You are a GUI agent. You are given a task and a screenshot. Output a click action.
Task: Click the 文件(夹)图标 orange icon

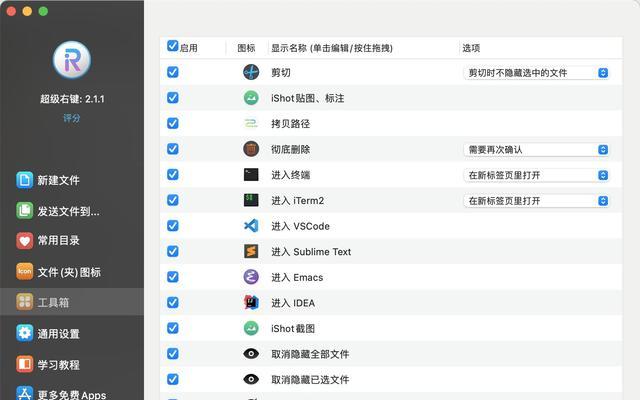24,271
